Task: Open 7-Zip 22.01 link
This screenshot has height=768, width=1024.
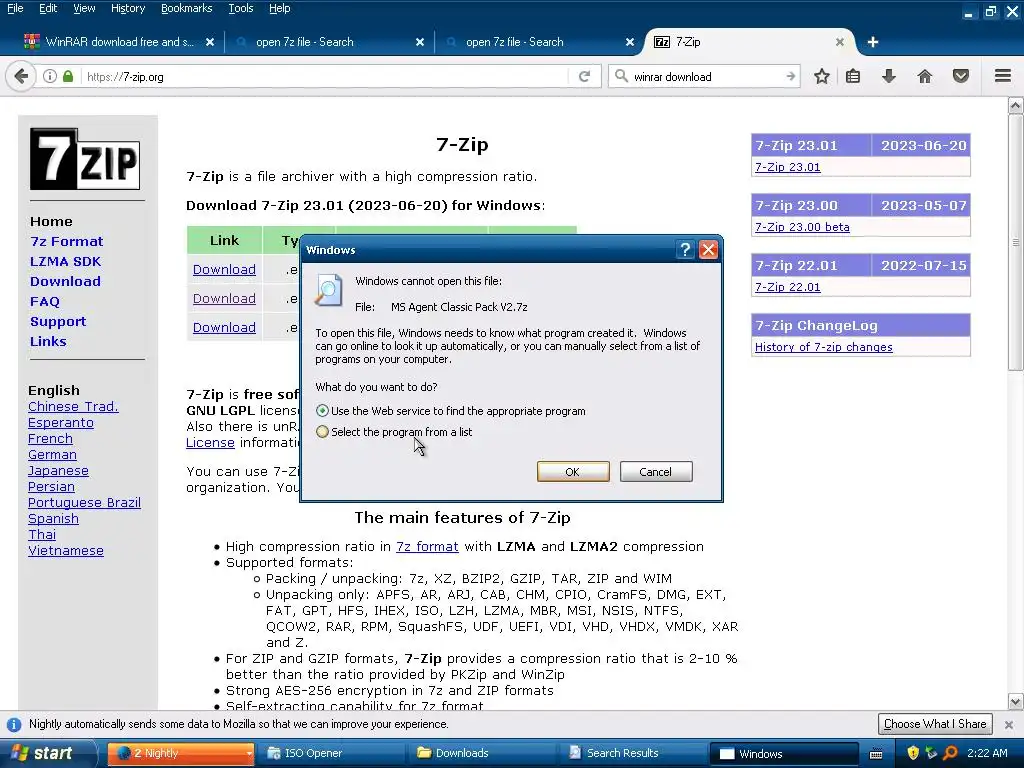Action: coord(788,287)
